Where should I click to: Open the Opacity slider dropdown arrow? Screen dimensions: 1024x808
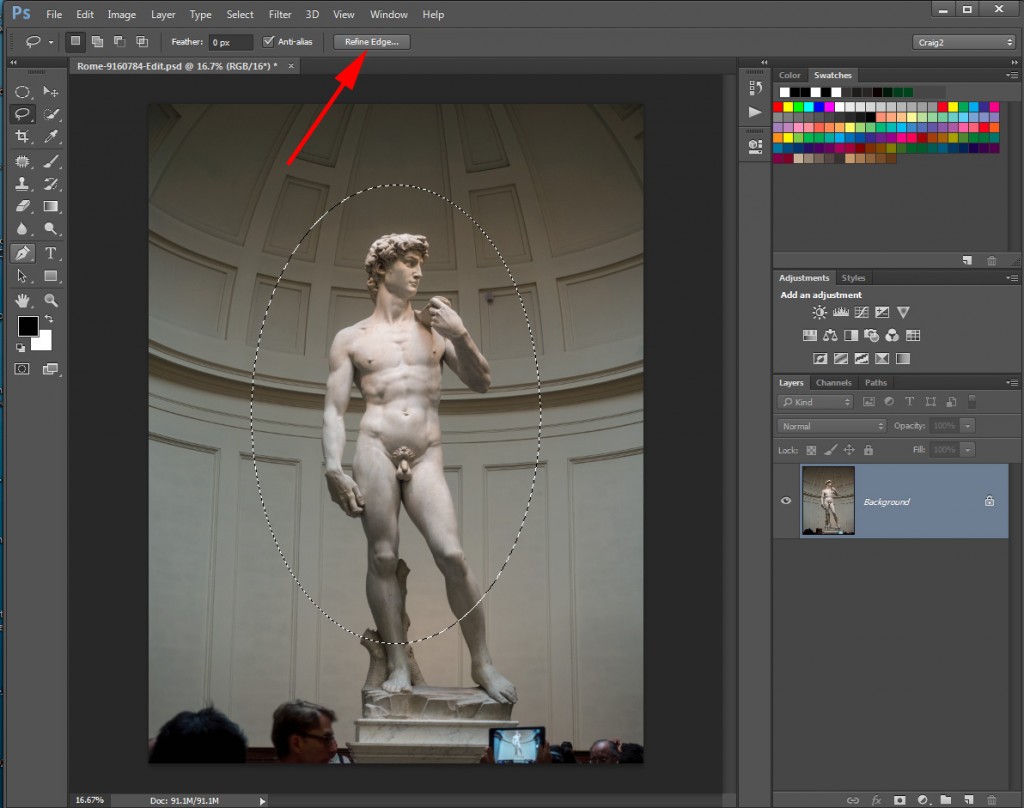pyautogui.click(x=967, y=426)
